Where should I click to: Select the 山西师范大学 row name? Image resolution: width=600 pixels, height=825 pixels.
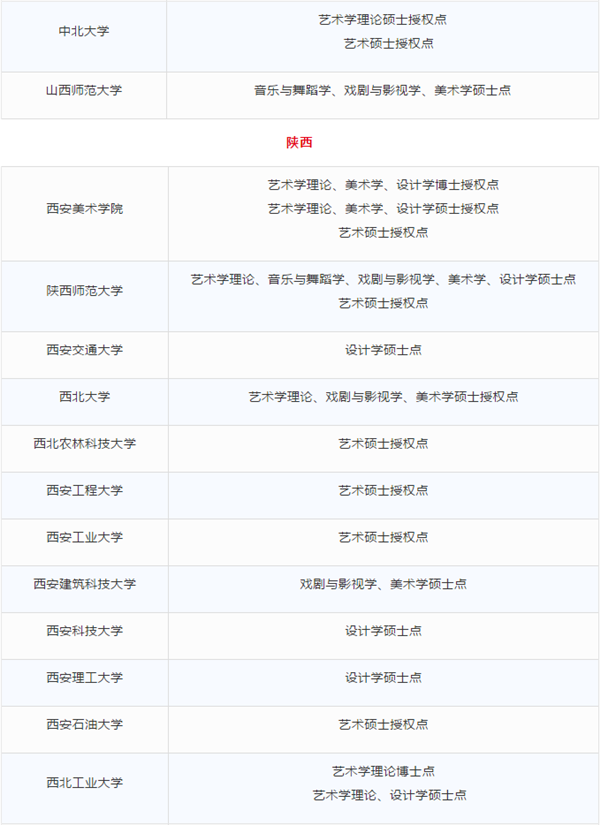tap(84, 90)
